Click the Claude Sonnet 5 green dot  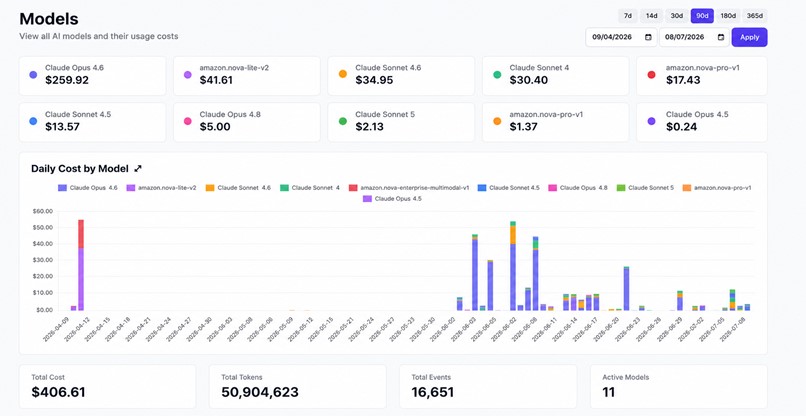point(343,121)
